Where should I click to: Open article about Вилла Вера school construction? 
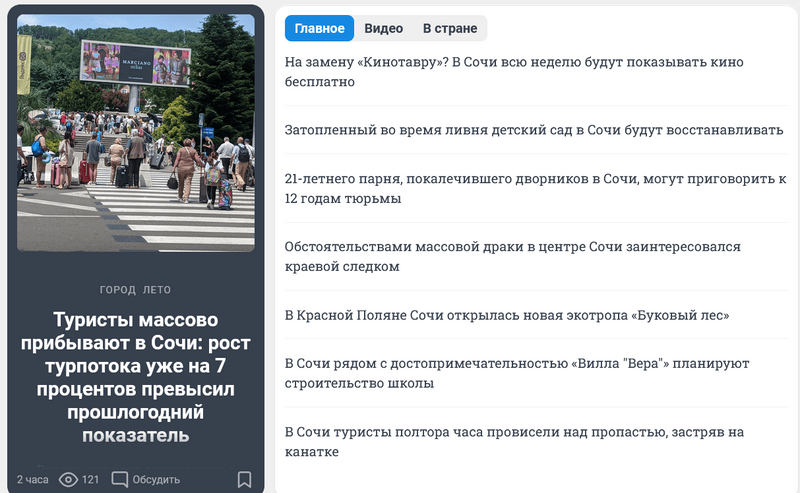[x=517, y=373]
